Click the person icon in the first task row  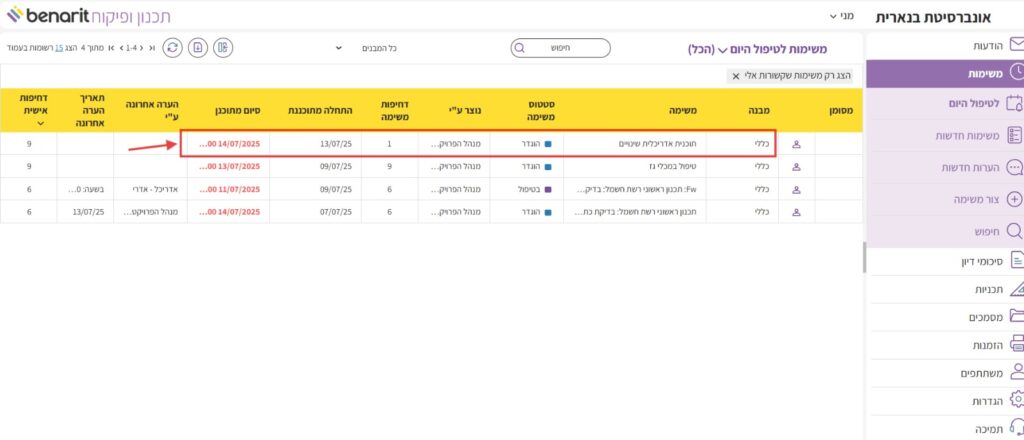tap(797, 143)
